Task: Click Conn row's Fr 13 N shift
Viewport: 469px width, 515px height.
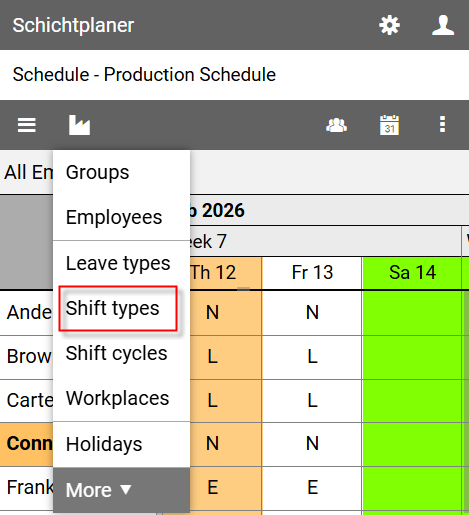Action: coord(312,444)
